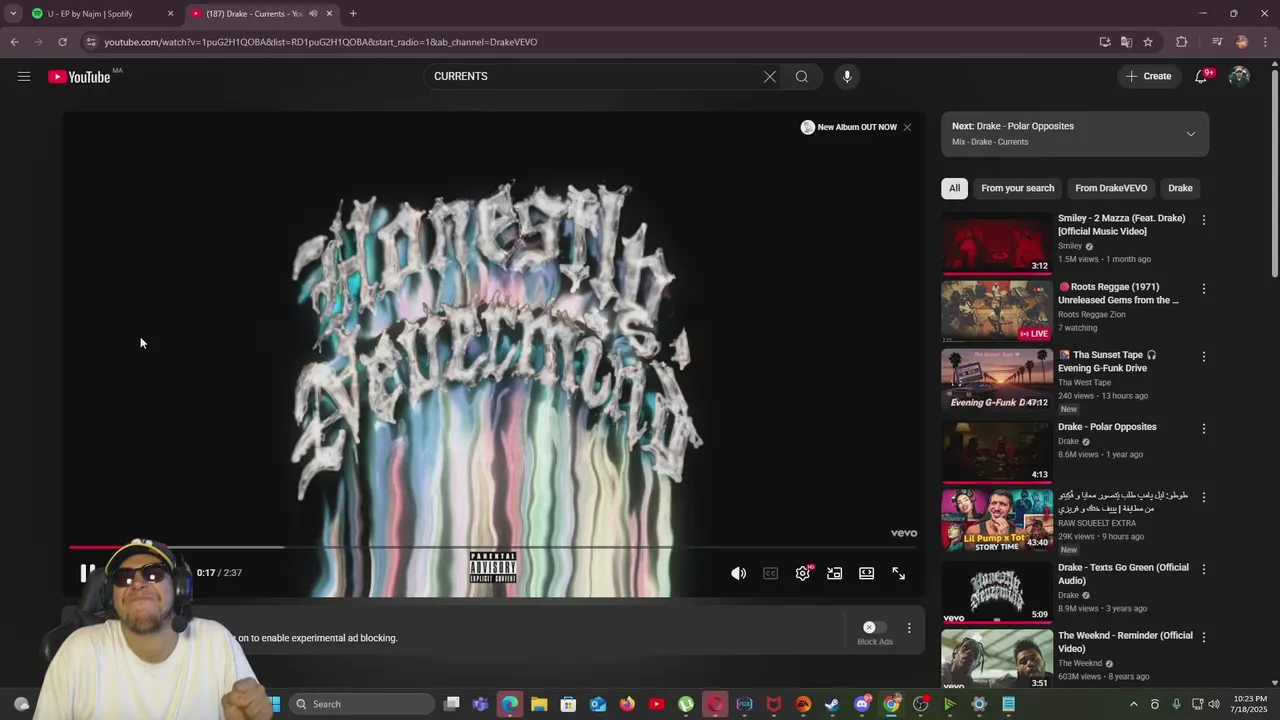
Task: Open the browser profile avatar in toolbar
Action: (1242, 42)
